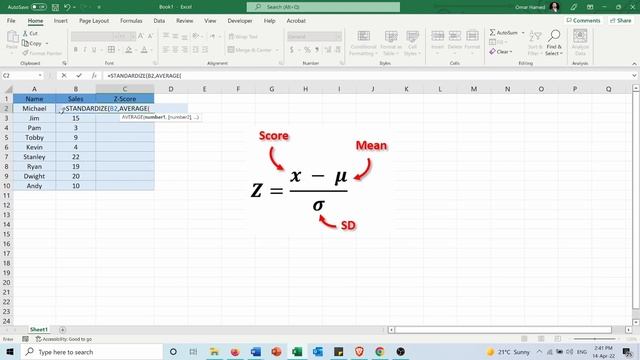Image resolution: width=640 pixels, height=360 pixels.
Task: Collapse the ribbon with the chevron
Action: click(634, 64)
